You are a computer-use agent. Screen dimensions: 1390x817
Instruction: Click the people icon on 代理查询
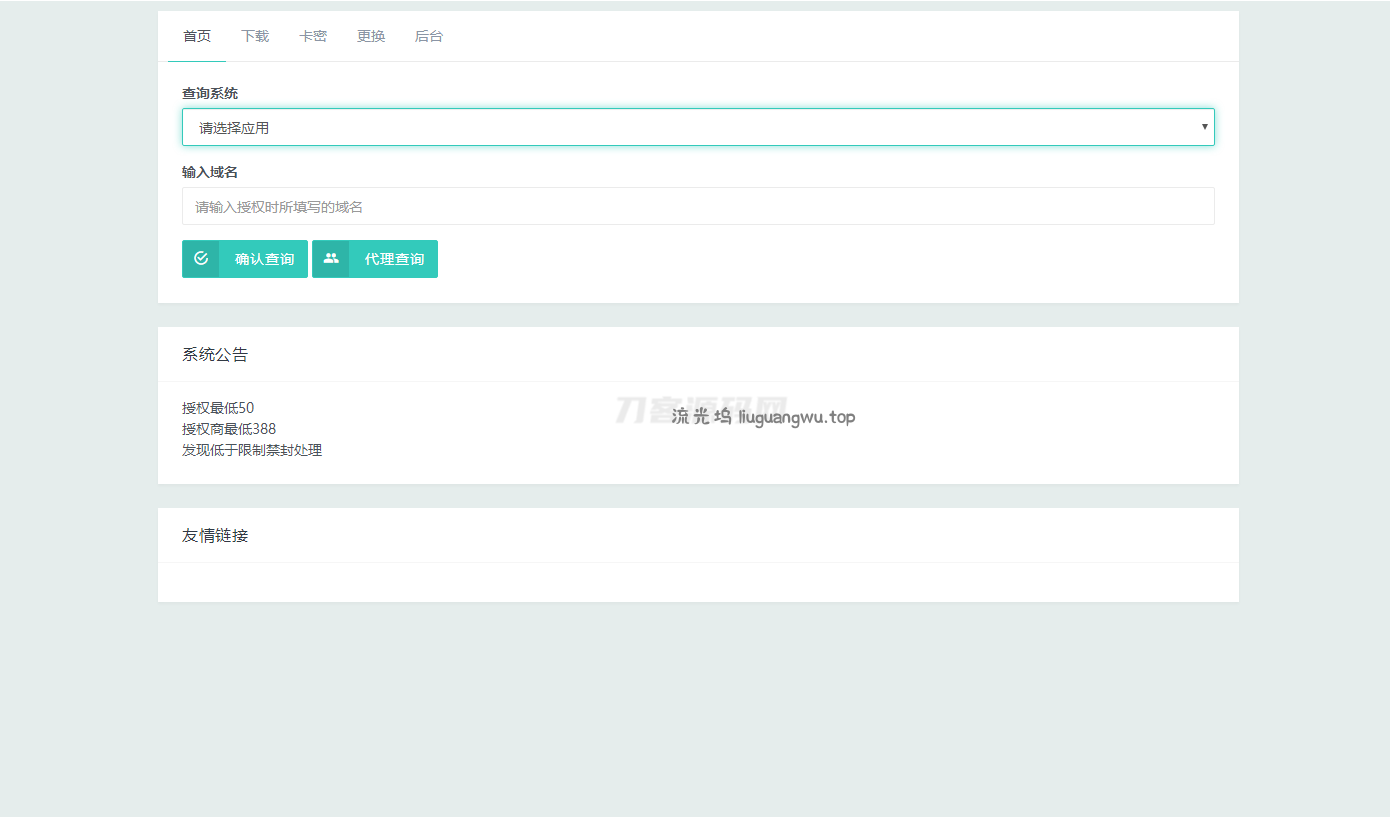(x=331, y=259)
